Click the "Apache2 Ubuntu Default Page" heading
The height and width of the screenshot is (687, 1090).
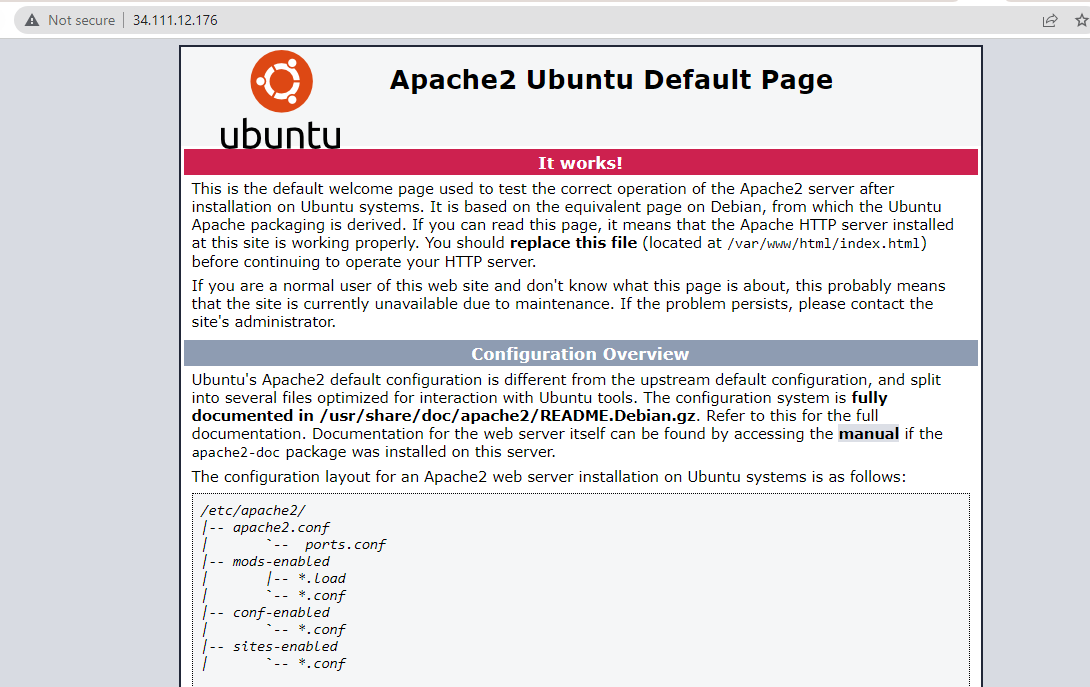pyautogui.click(x=611, y=80)
